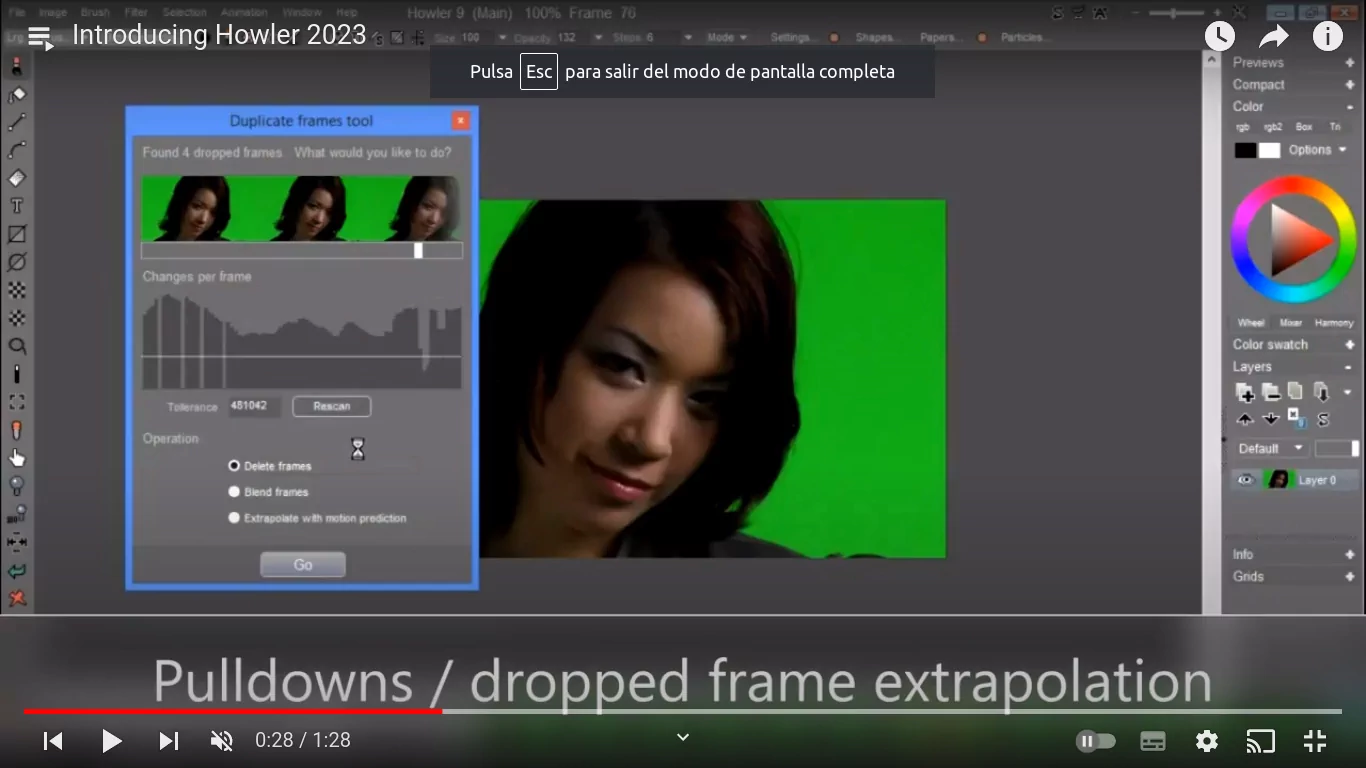Collapse the Layers panel
Viewport: 1366px width, 768px height.
point(1349,368)
